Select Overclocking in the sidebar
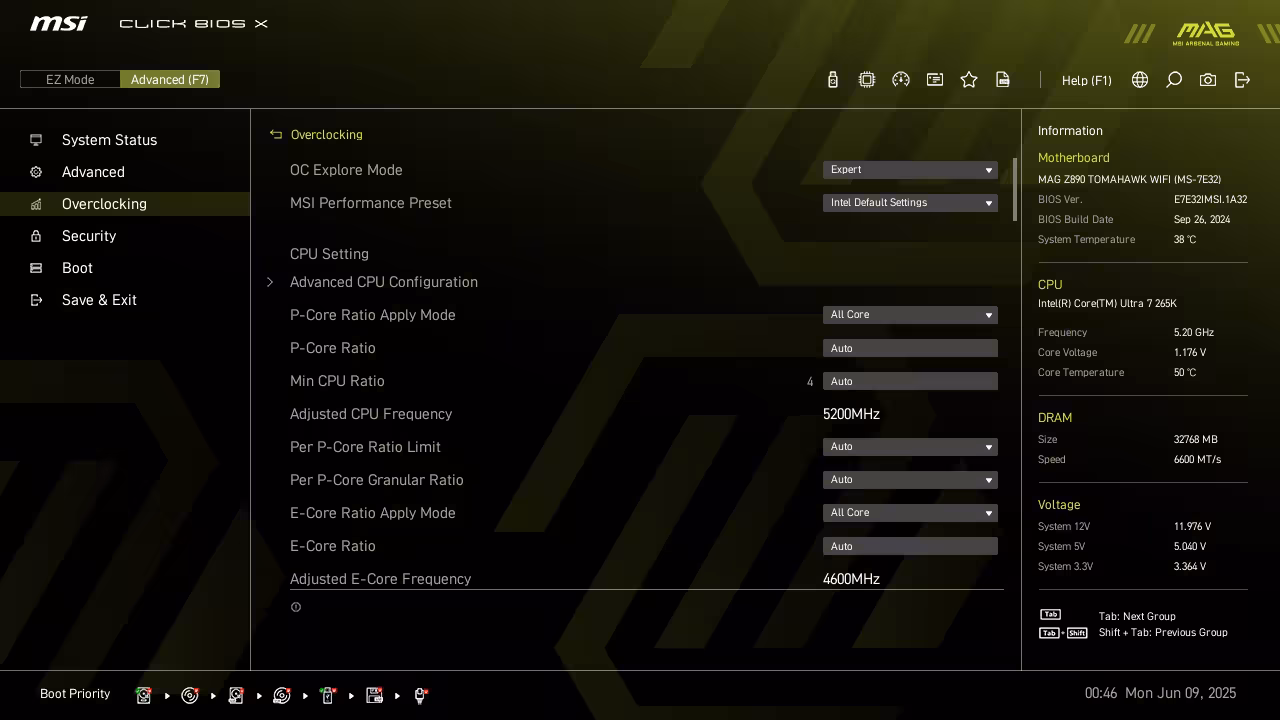Viewport: 1280px width, 720px height. [x=124, y=204]
